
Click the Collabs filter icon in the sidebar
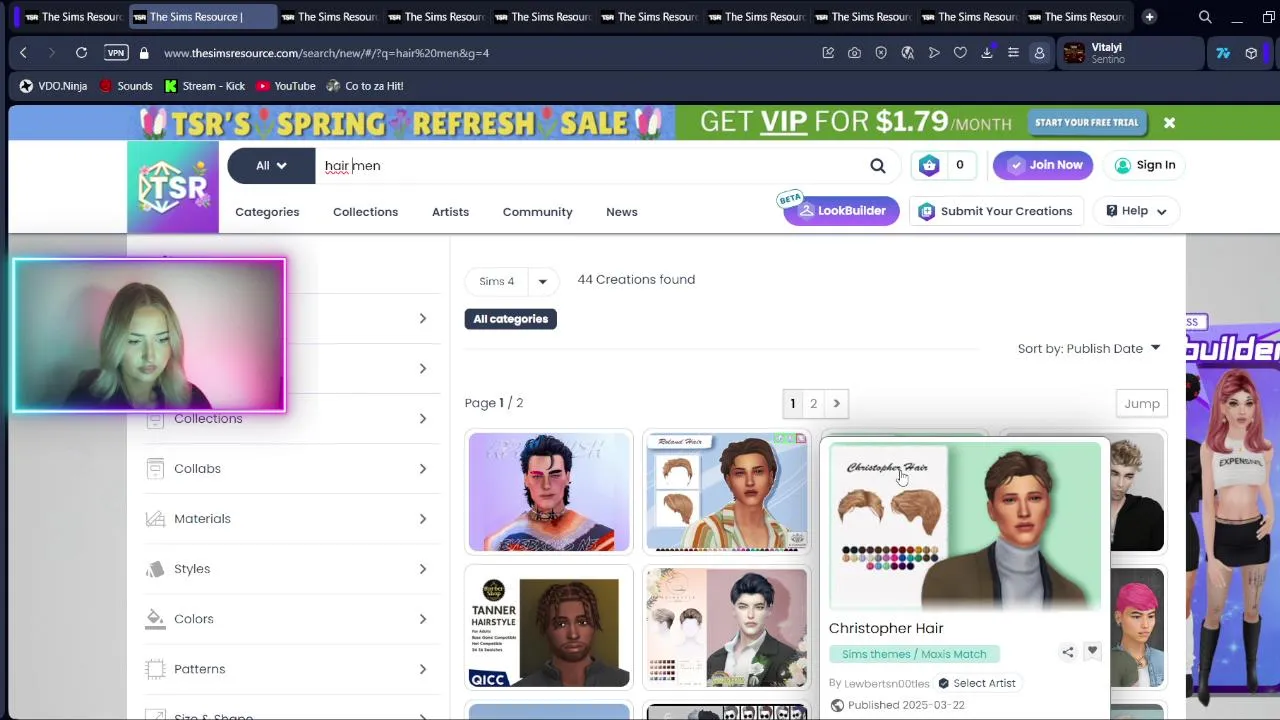point(155,469)
